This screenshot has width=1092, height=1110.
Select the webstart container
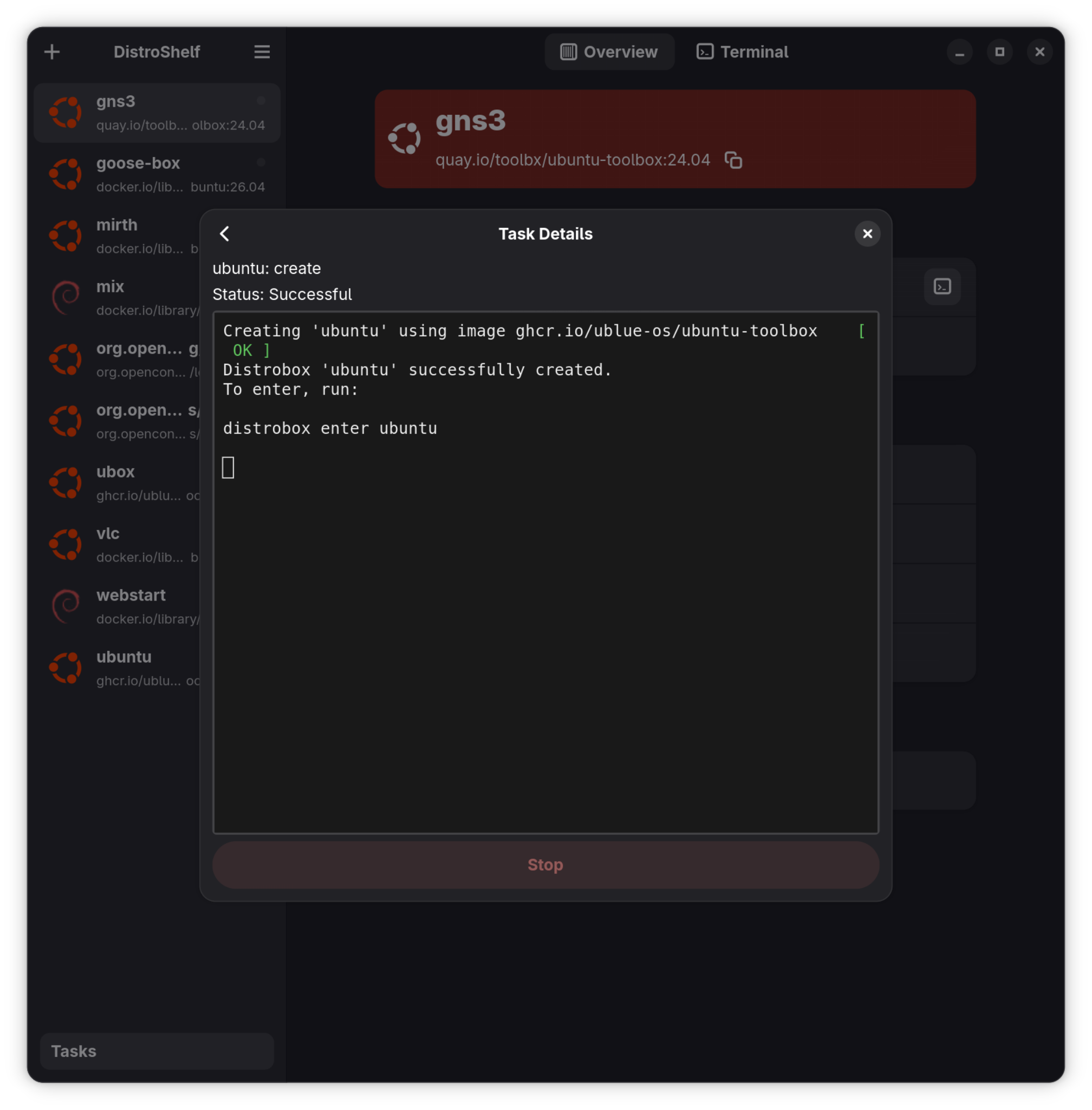point(118,607)
